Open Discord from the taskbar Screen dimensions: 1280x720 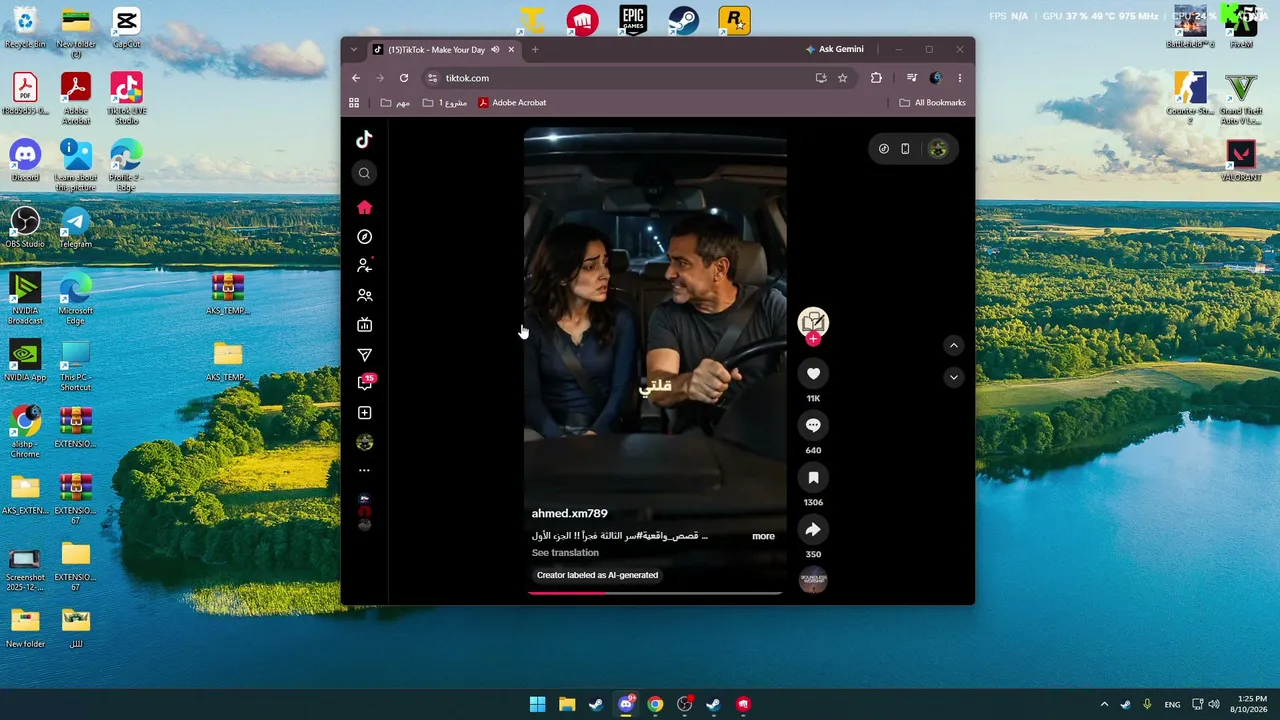click(626, 704)
